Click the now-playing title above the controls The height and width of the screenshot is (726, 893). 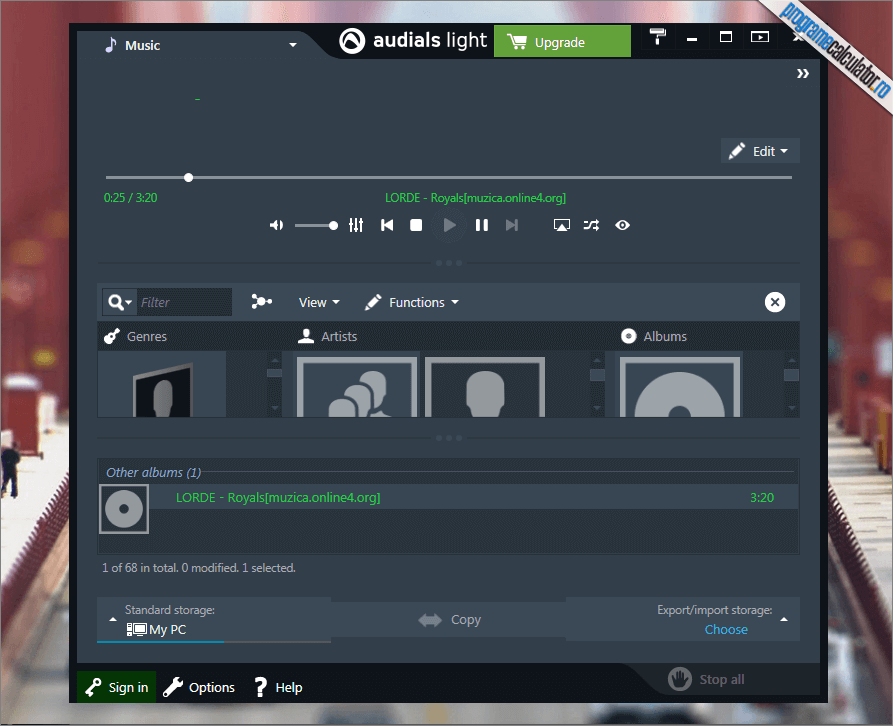click(x=476, y=198)
